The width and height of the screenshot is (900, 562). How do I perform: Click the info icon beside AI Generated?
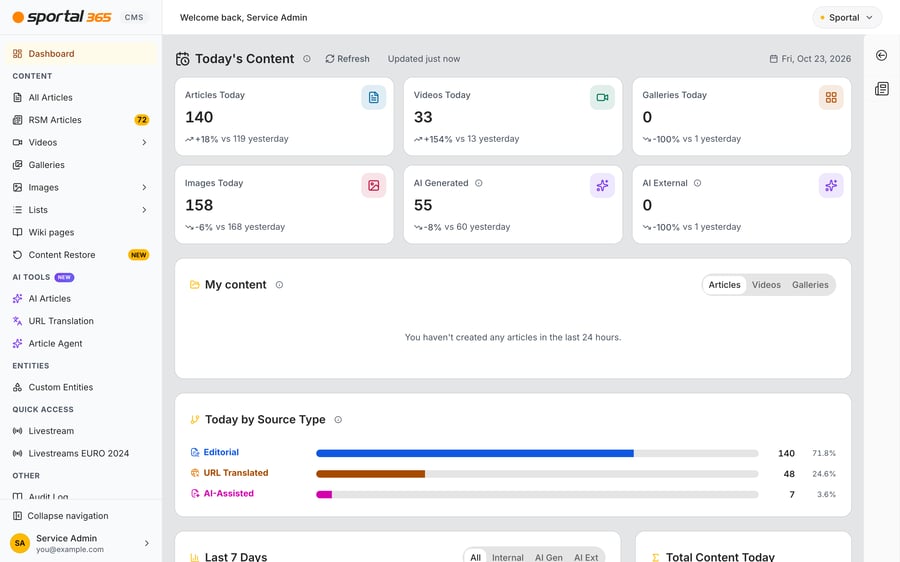coord(479,183)
